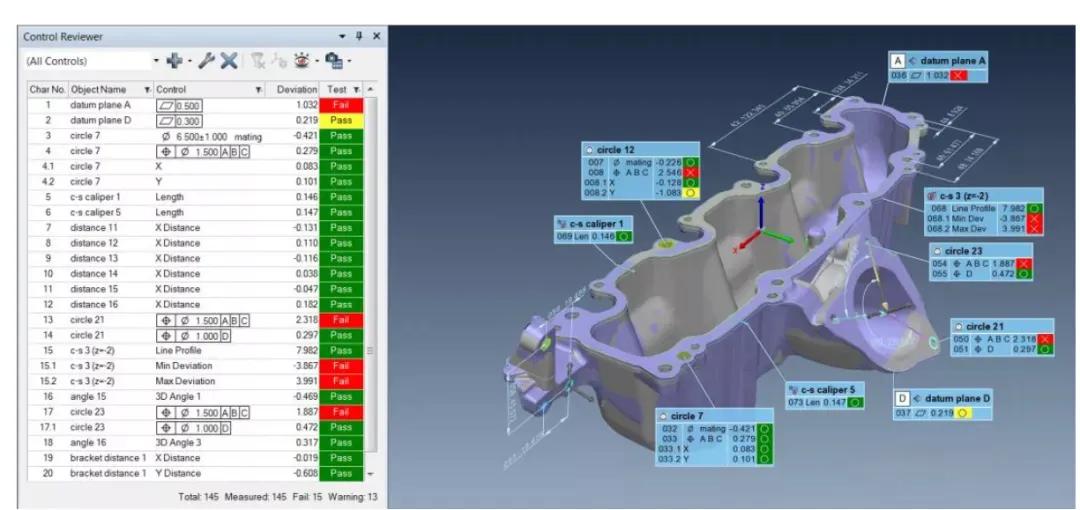This screenshot has width=1080, height=510.
Task: Expand the camera snapshot dropdown arrow
Action: tap(349, 61)
